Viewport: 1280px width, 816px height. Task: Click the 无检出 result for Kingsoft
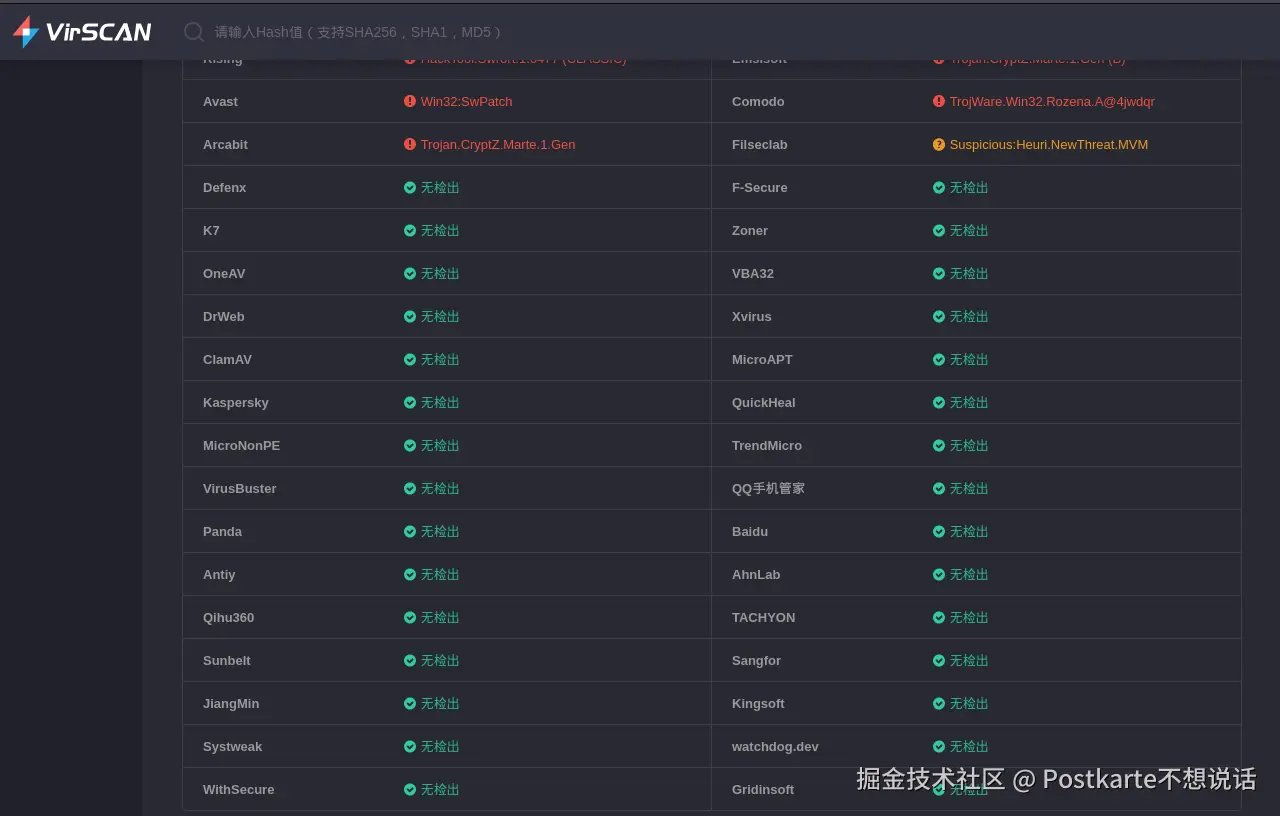pos(969,704)
